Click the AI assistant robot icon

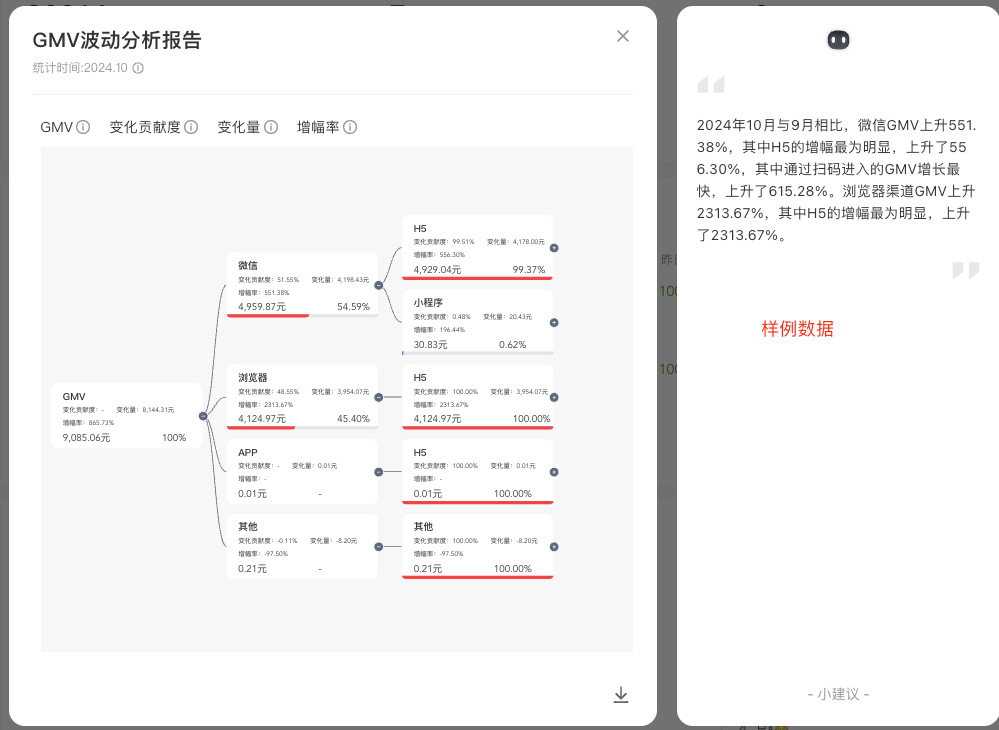[x=838, y=38]
